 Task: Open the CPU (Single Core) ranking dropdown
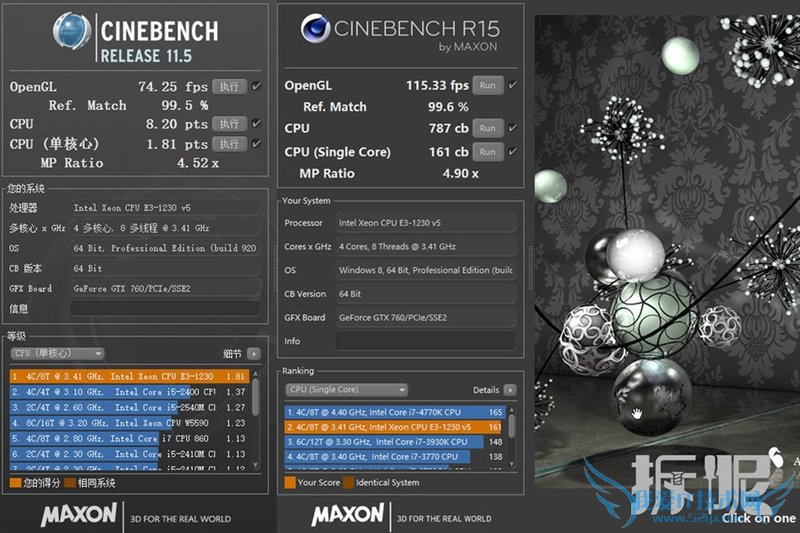(x=346, y=390)
